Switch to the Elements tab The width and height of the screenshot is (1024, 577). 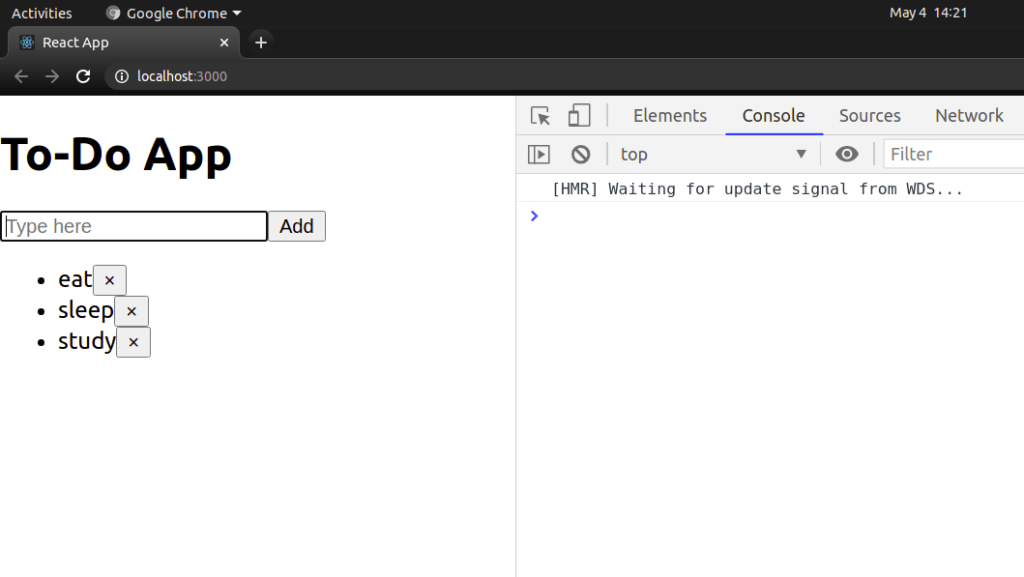click(669, 115)
